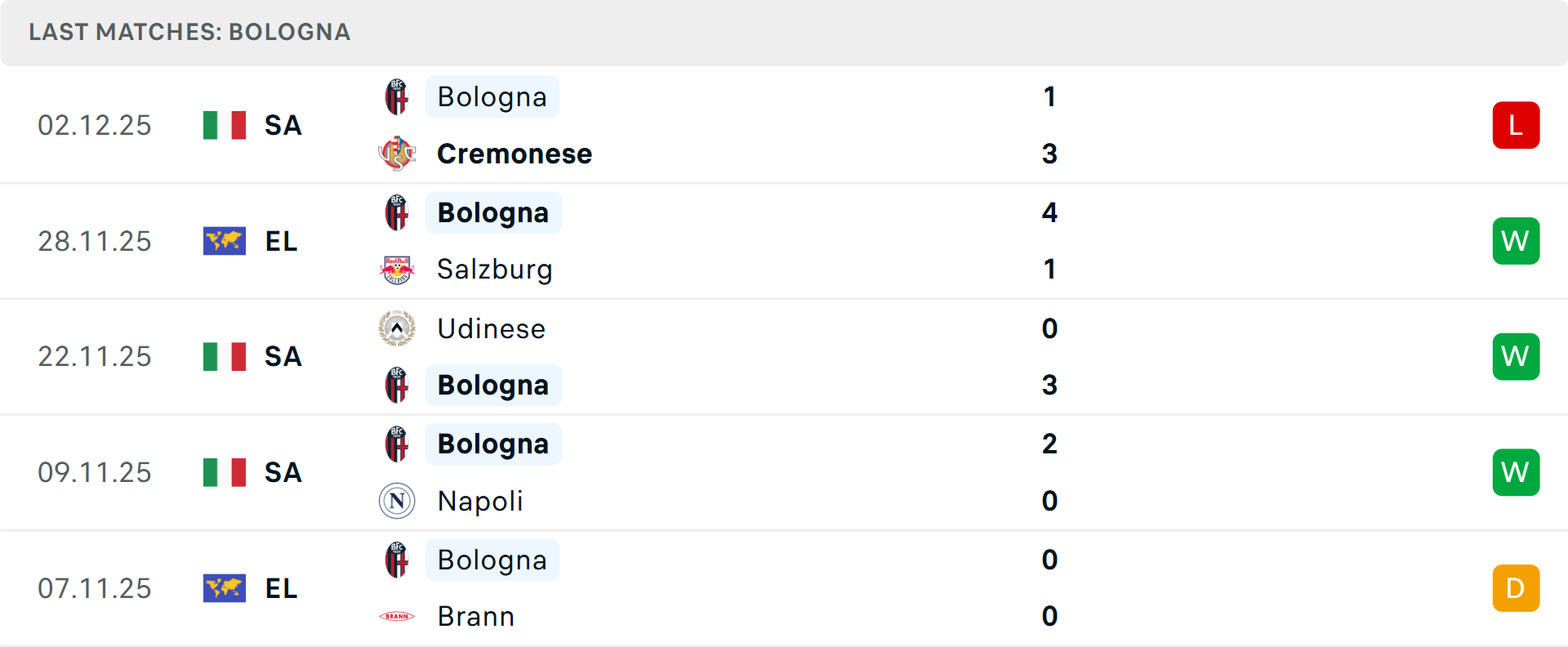Click the green W badge for Salzburg match
Image resolution: width=1568 pixels, height=647 pixels.
click(1516, 241)
